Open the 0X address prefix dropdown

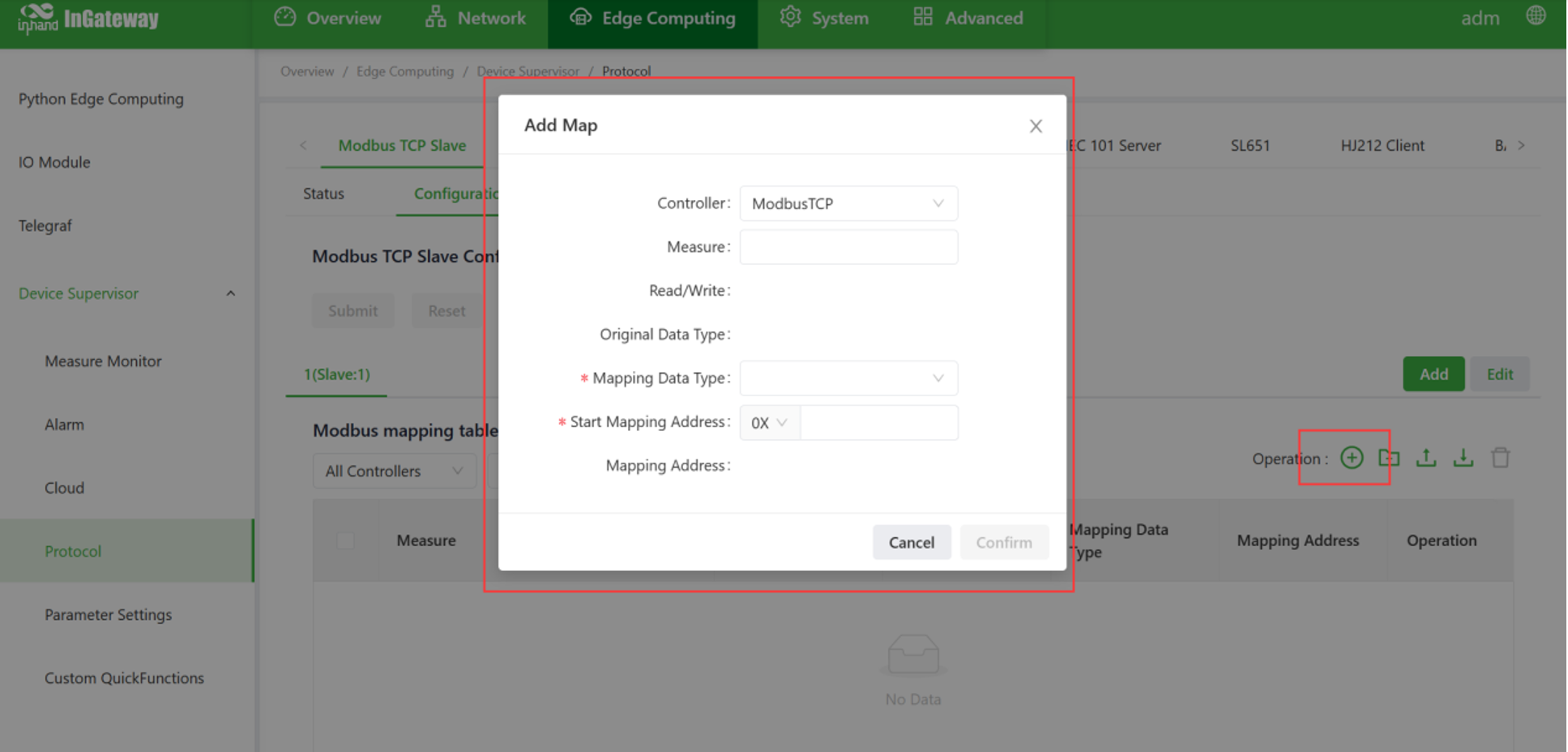tap(769, 423)
